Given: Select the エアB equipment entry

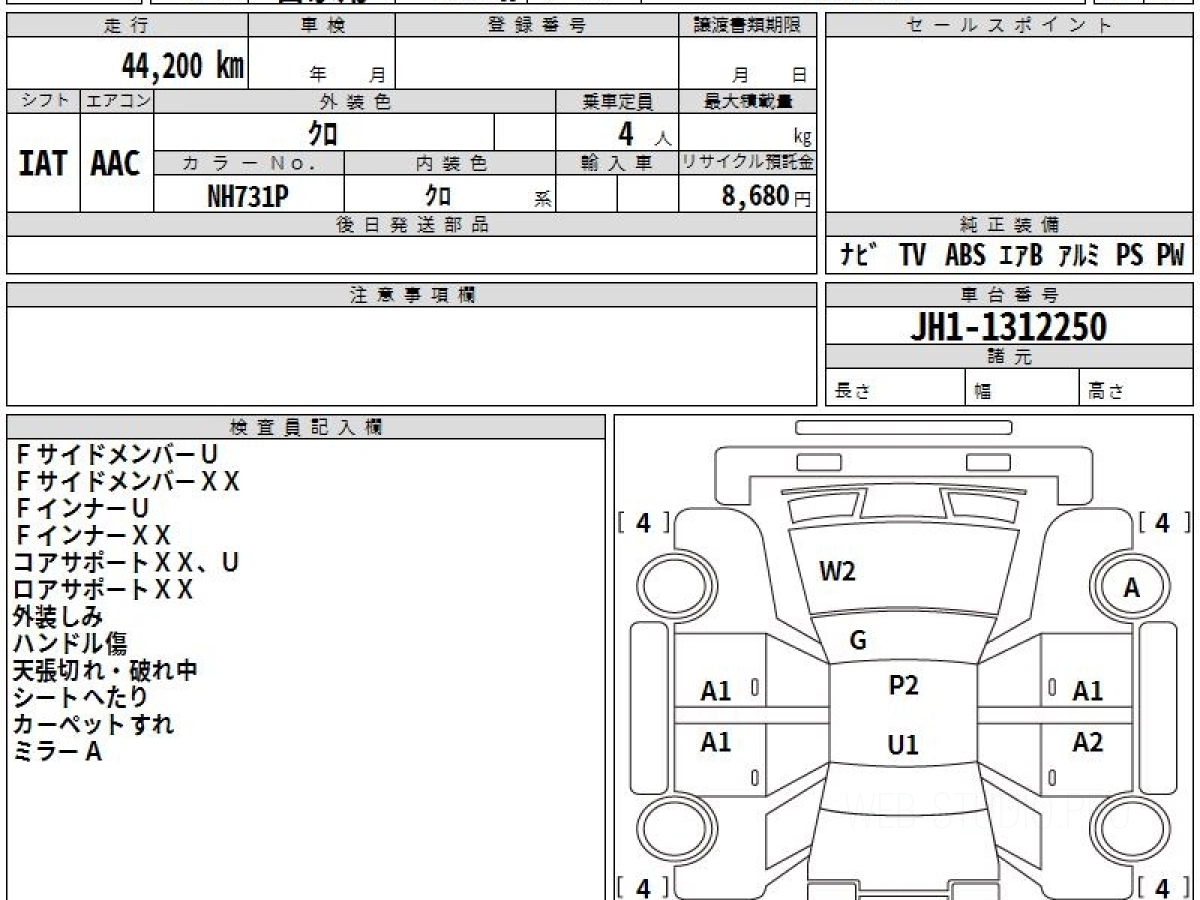Looking at the screenshot, I should click(x=1021, y=256).
